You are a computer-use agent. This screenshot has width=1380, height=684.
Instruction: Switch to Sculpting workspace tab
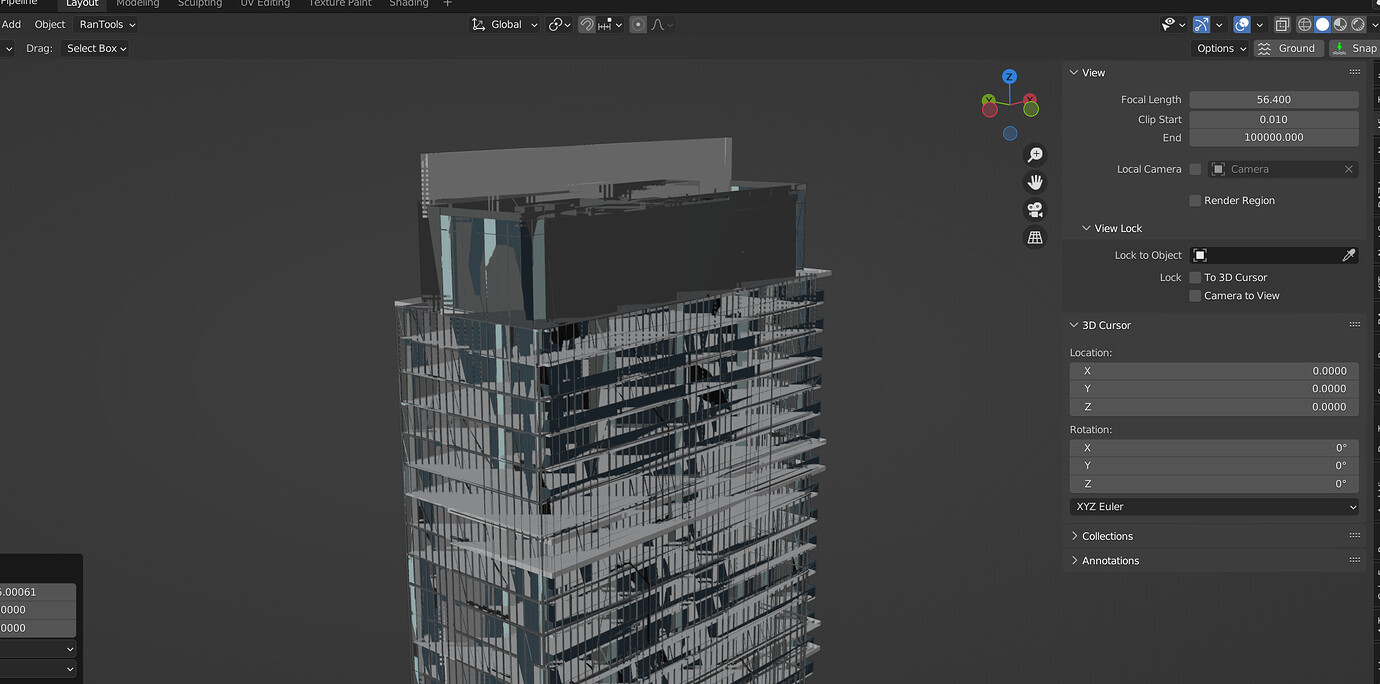[x=199, y=4]
